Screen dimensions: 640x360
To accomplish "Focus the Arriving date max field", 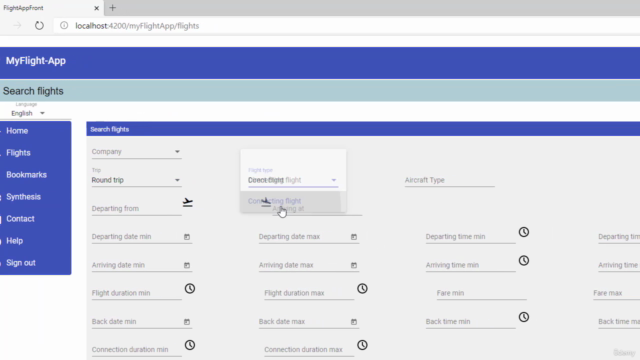I will [304, 265].
